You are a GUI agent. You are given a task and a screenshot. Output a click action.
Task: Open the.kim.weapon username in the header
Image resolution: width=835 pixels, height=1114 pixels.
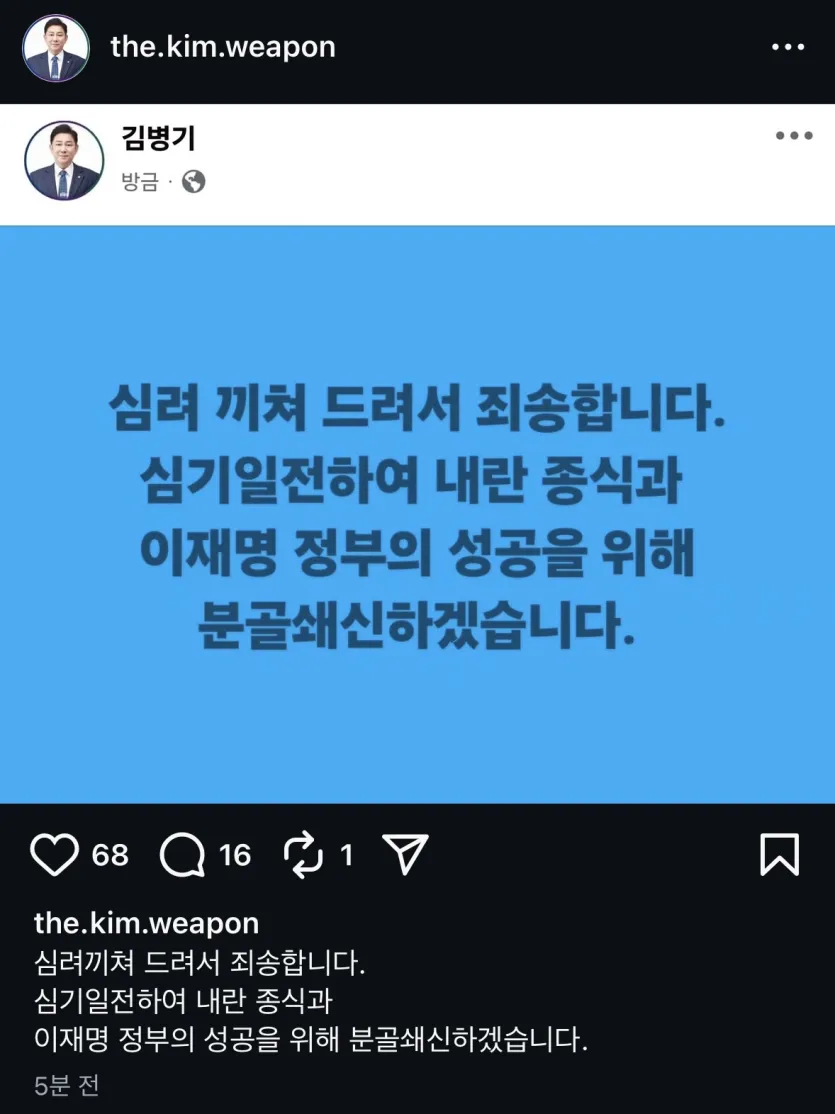pyautogui.click(x=222, y=47)
